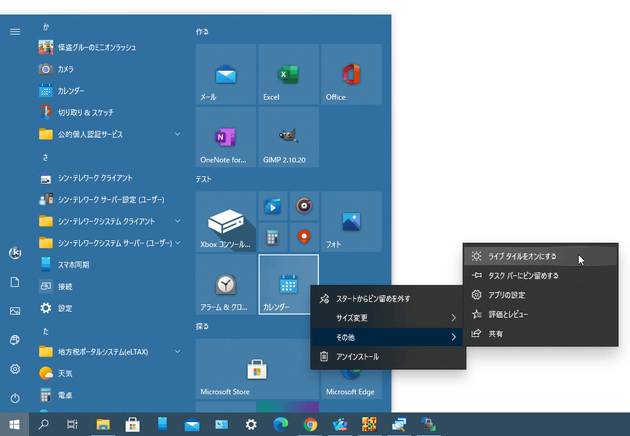Expand 公的個人認証サービス folder
Screen dimensions: 630x436
(109, 134)
